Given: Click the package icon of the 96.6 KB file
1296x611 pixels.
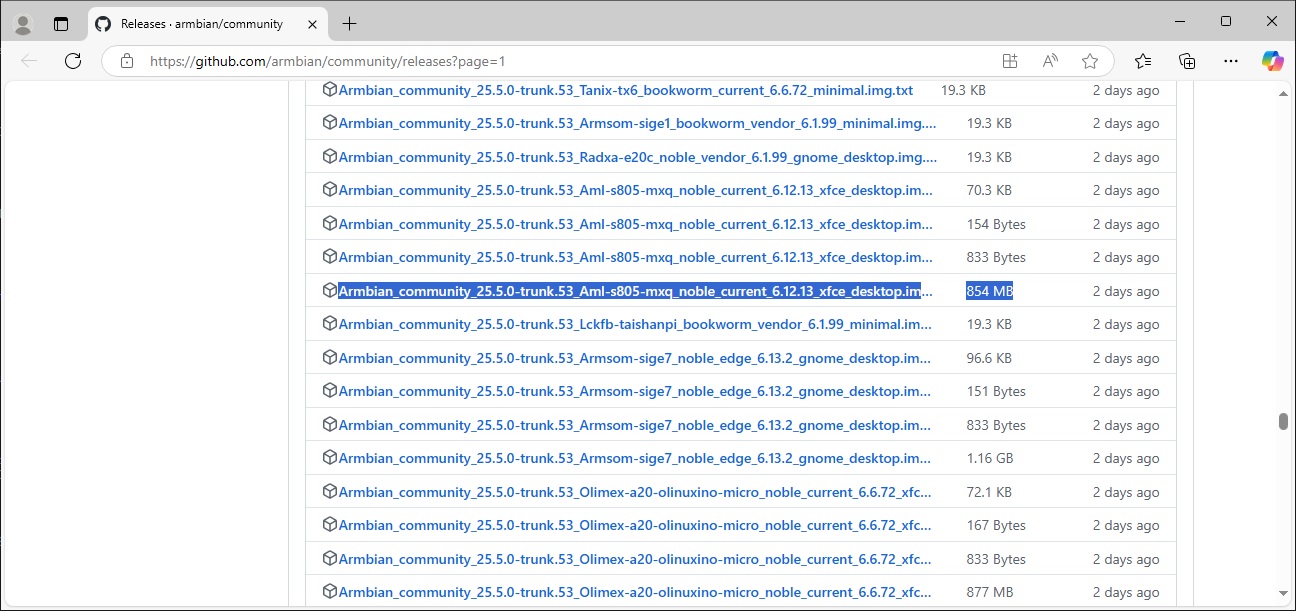Looking at the screenshot, I should point(330,358).
